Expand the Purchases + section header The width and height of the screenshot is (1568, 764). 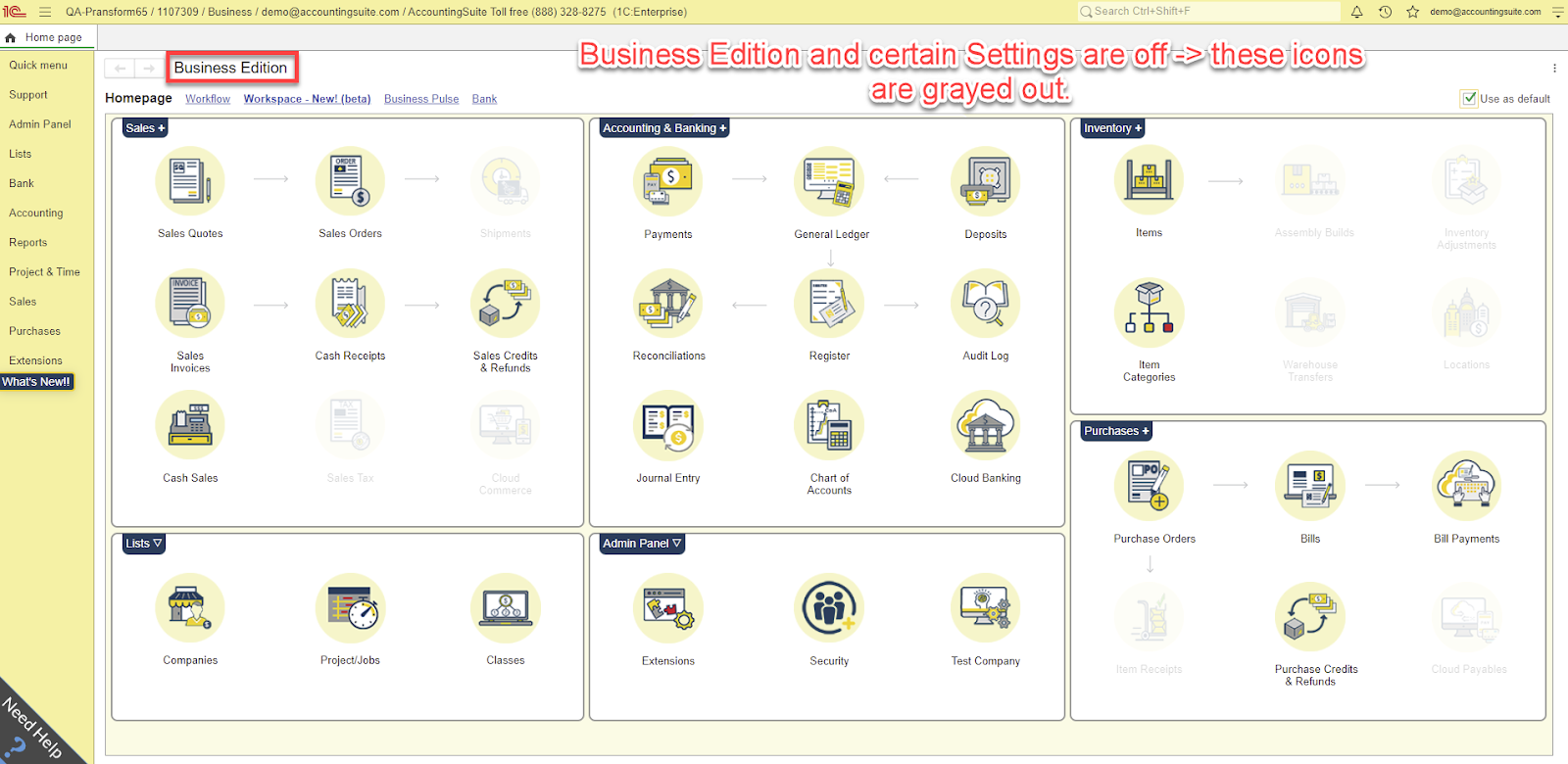pyautogui.click(x=1116, y=431)
